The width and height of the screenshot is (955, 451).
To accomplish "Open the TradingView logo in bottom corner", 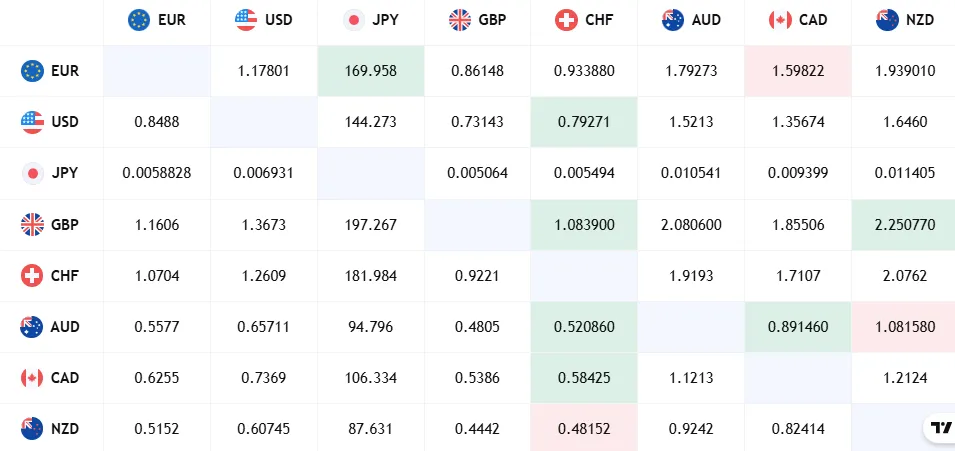I will (940, 428).
